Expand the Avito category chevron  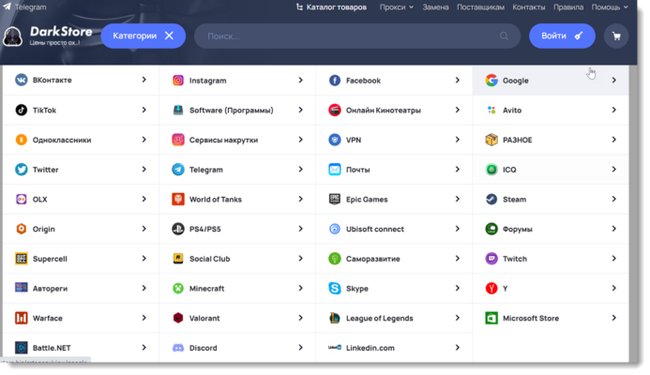[614, 110]
